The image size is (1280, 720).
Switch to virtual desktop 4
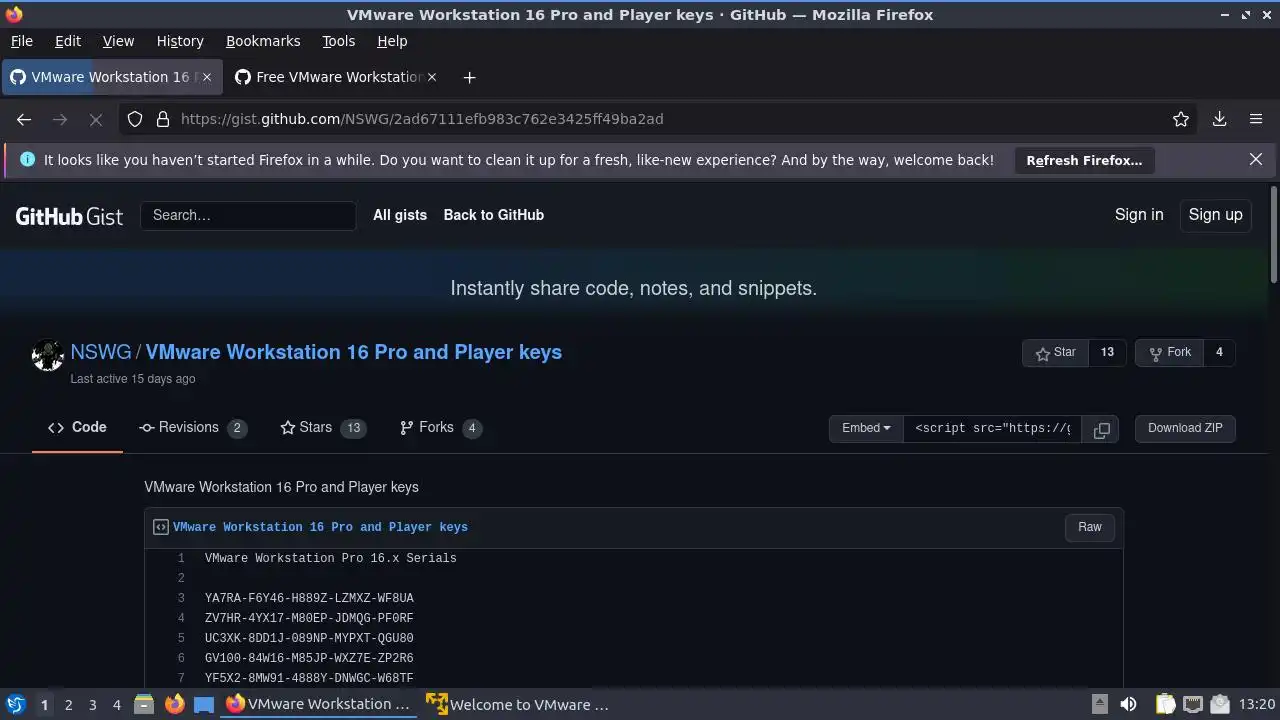tap(116, 705)
